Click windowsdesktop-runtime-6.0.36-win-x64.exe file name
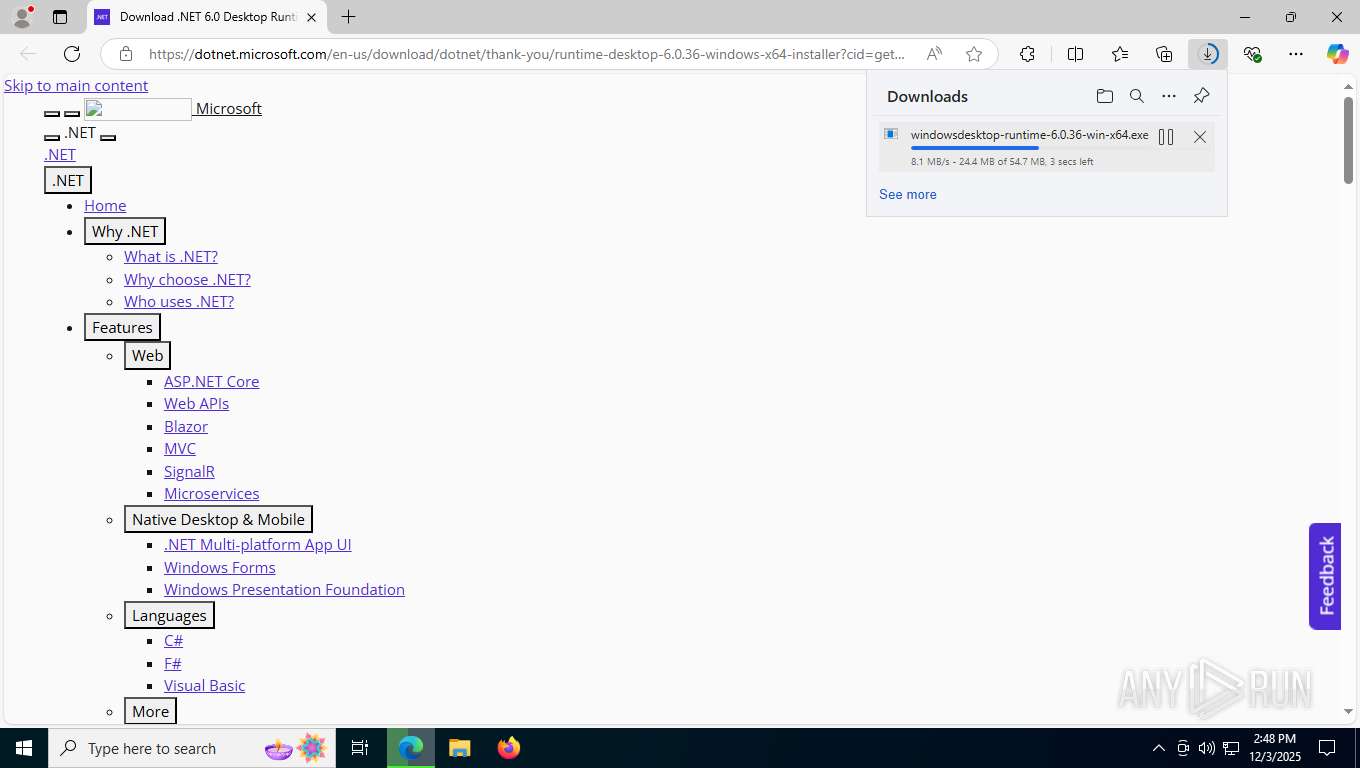The width and height of the screenshot is (1360, 768). pyautogui.click(x=1029, y=134)
